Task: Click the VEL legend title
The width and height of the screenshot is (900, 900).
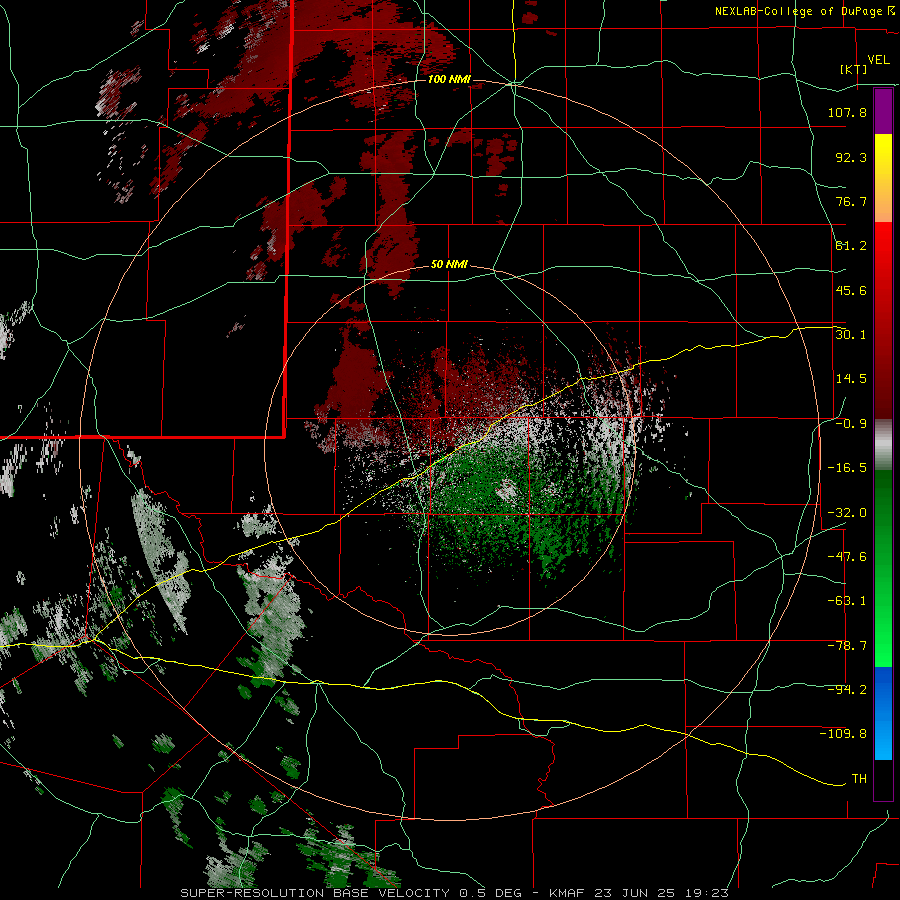Action: [878, 60]
